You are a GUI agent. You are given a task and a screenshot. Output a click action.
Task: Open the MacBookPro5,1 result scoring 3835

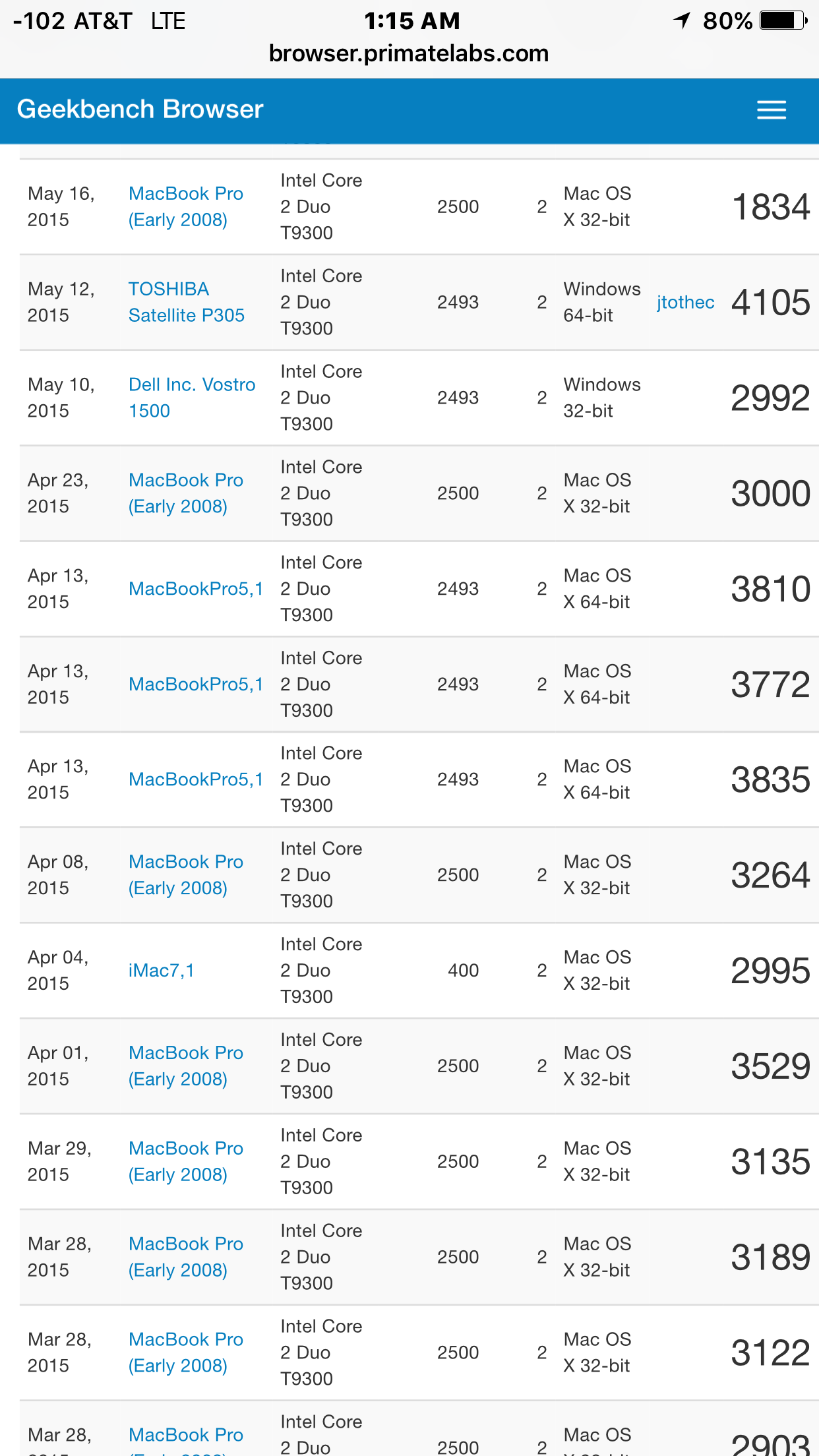(195, 779)
